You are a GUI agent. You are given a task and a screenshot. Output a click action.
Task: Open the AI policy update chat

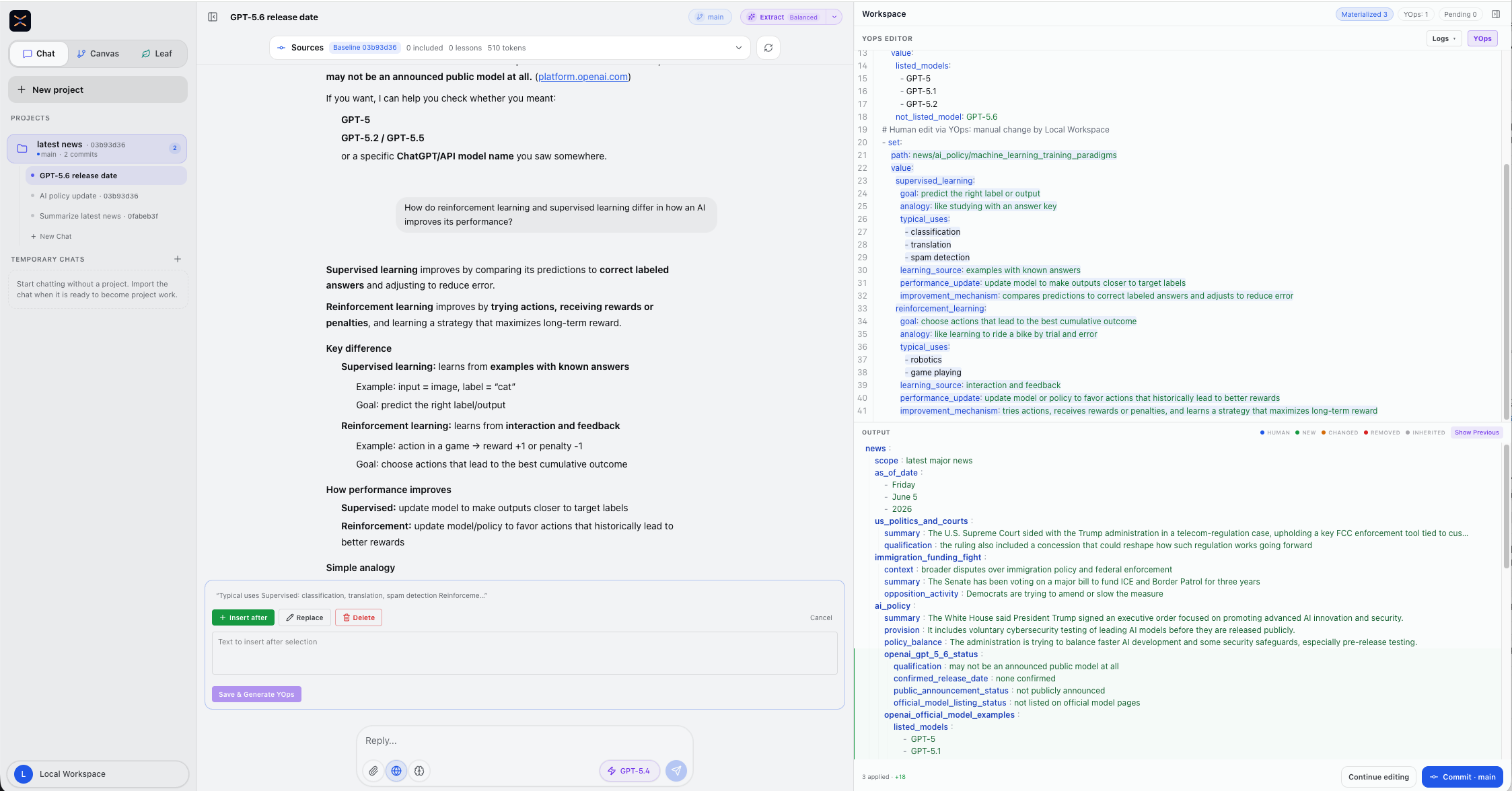tap(89, 196)
